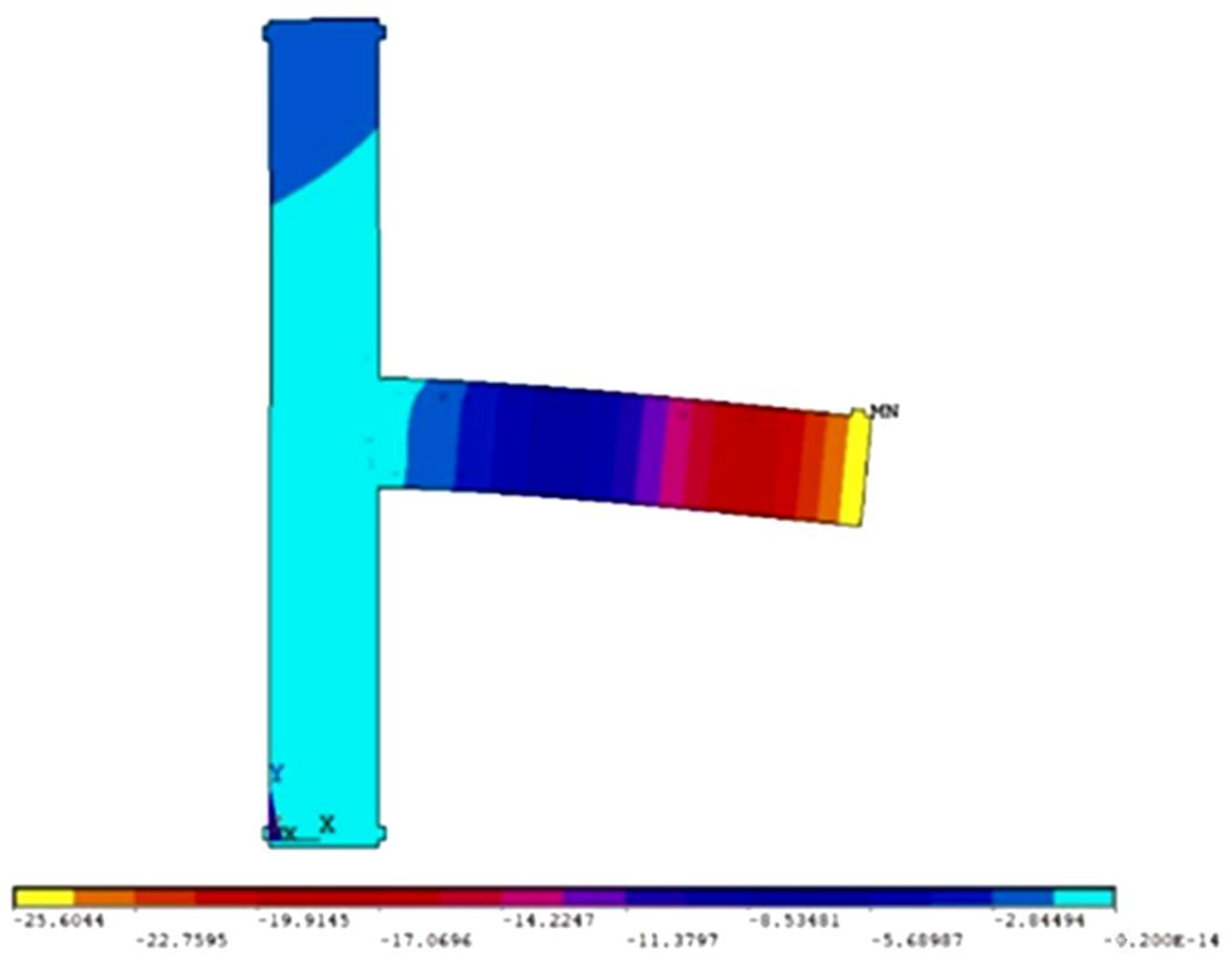This screenshot has width=1232, height=964.
Task: Click the -14.2247 legend value
Action: coord(549,922)
